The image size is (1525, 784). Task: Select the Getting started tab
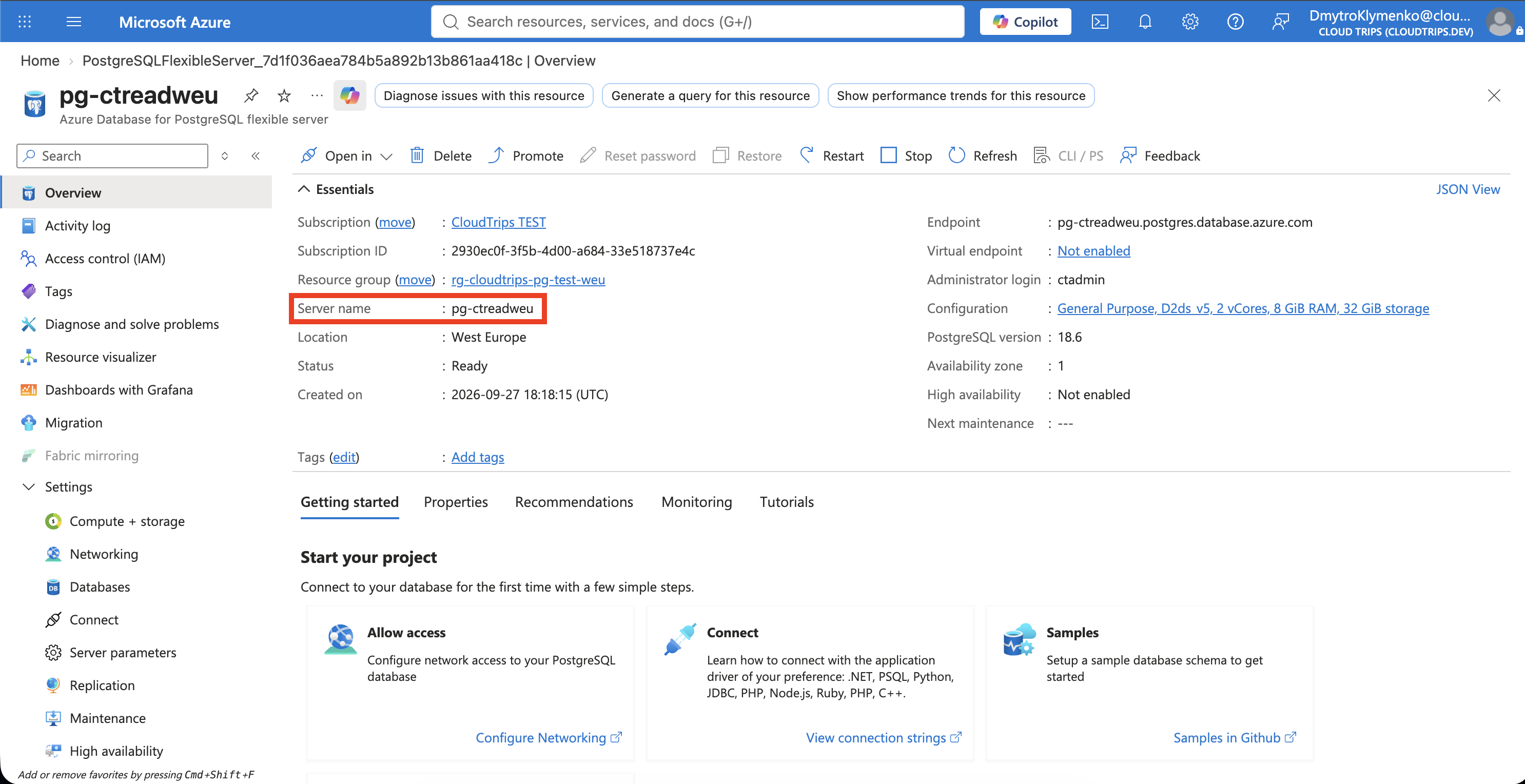[x=350, y=502]
